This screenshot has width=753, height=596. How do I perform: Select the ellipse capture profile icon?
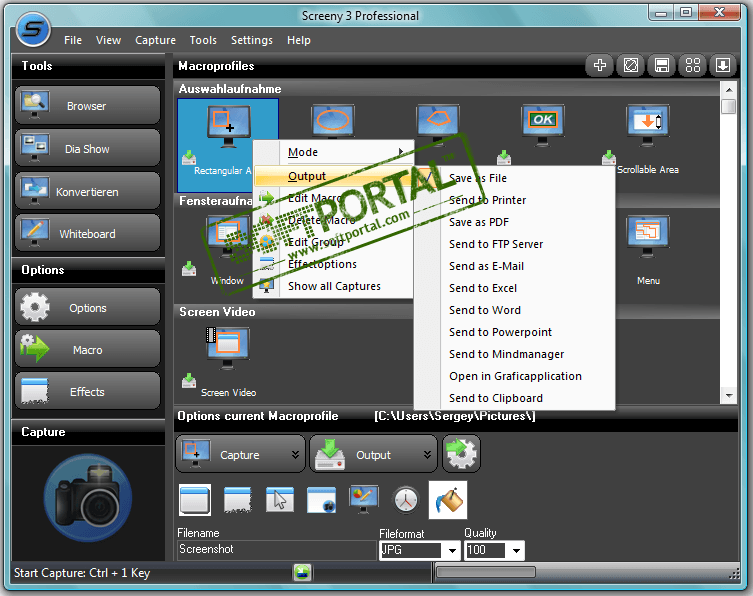333,122
